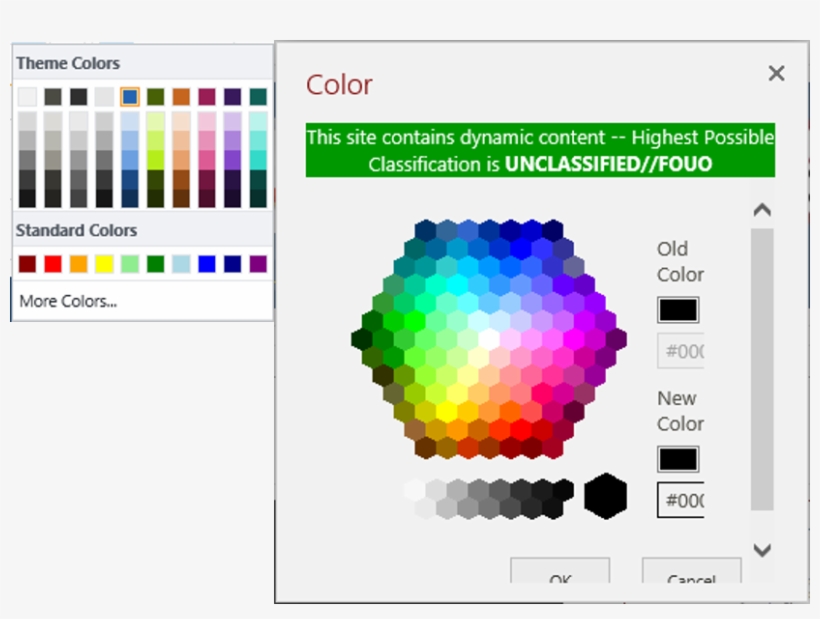The height and width of the screenshot is (619, 820).
Task: Open More Colors... option
Action: click(x=68, y=300)
